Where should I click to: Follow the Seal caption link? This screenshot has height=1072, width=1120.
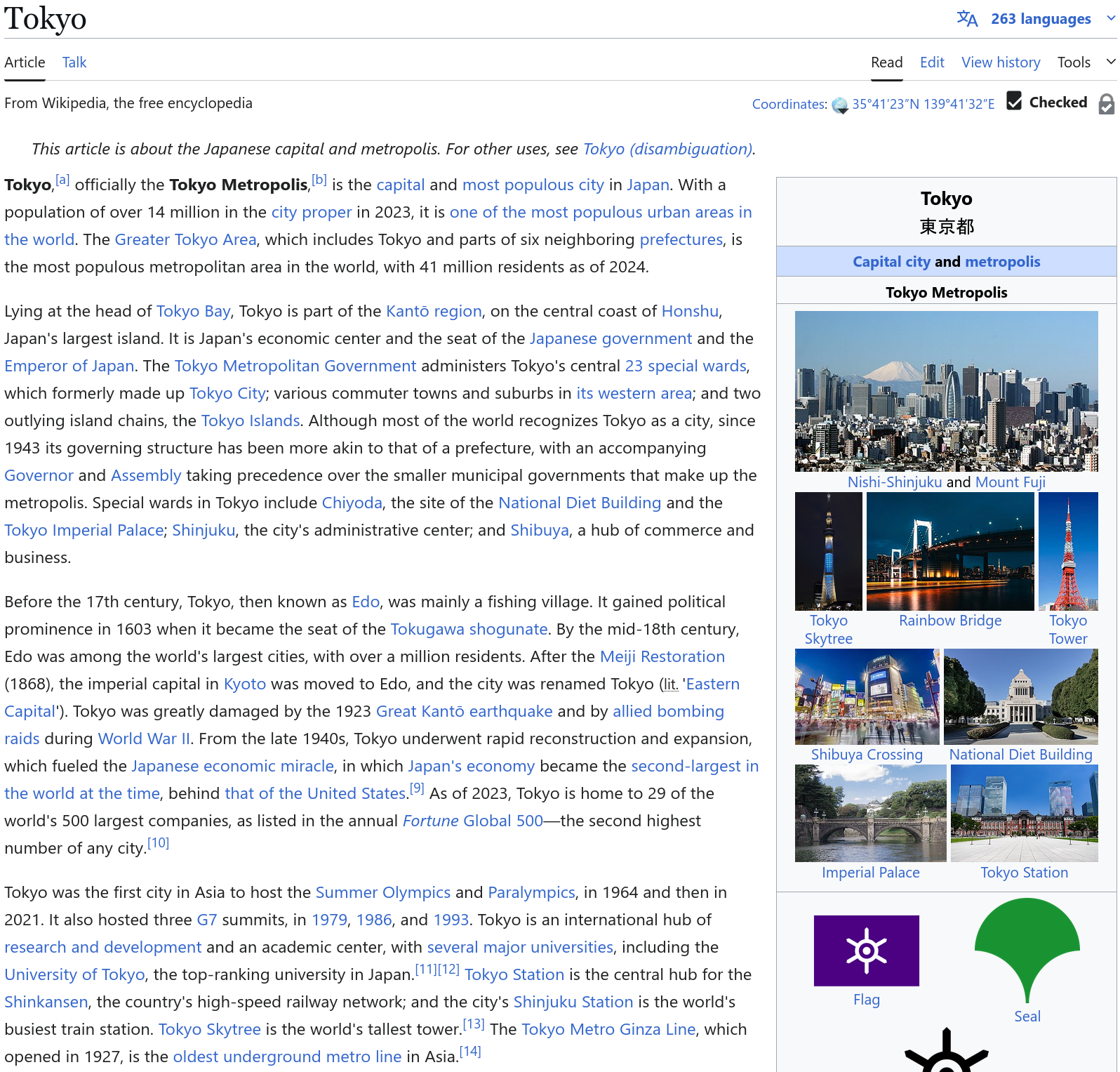click(x=1027, y=1017)
